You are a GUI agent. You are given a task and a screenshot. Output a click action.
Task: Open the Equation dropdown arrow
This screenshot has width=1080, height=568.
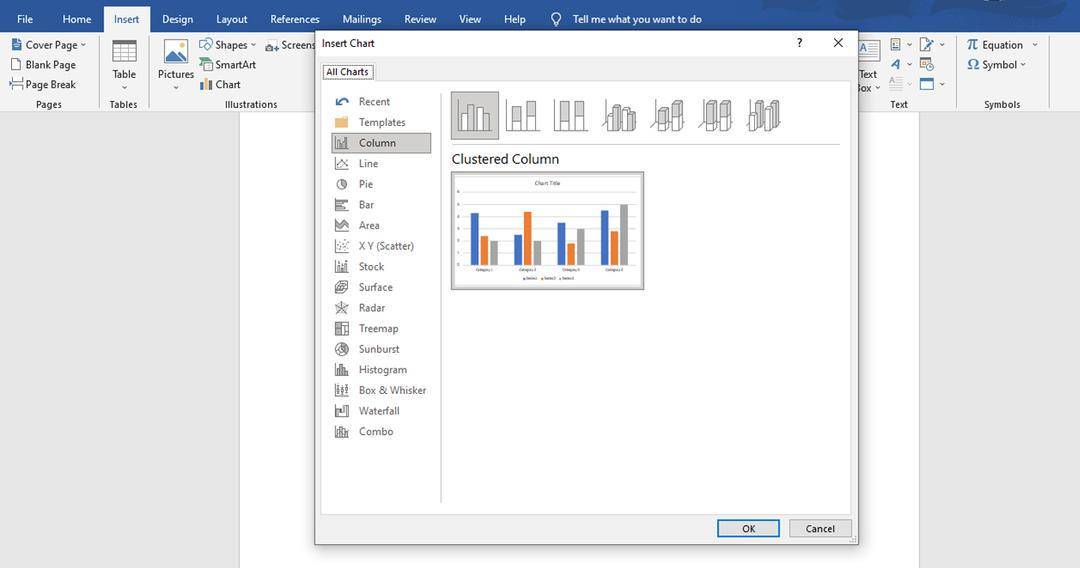click(x=1035, y=45)
